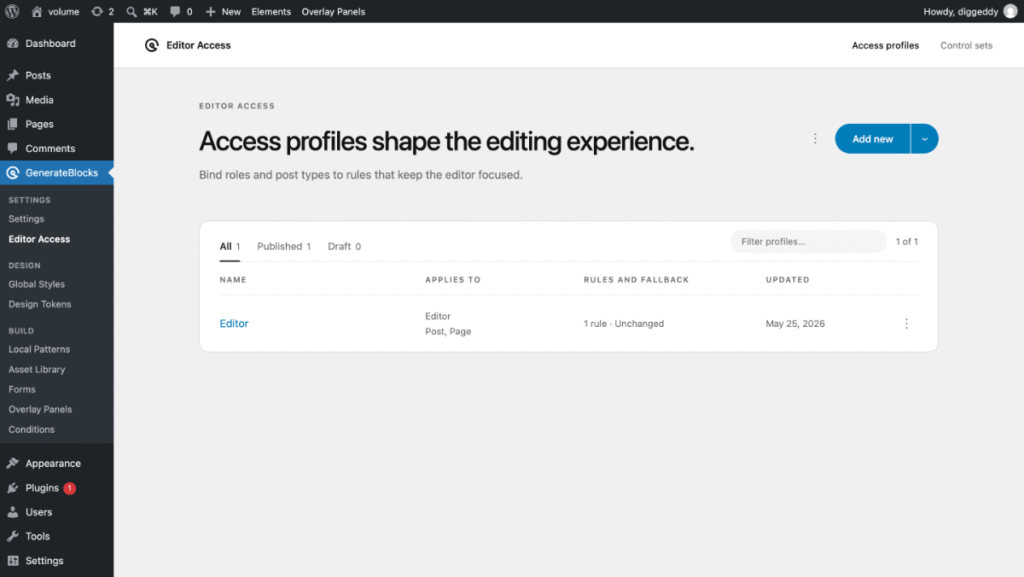This screenshot has height=577, width=1024.
Task: Click the Tools wrench icon
Action: [x=13, y=536]
